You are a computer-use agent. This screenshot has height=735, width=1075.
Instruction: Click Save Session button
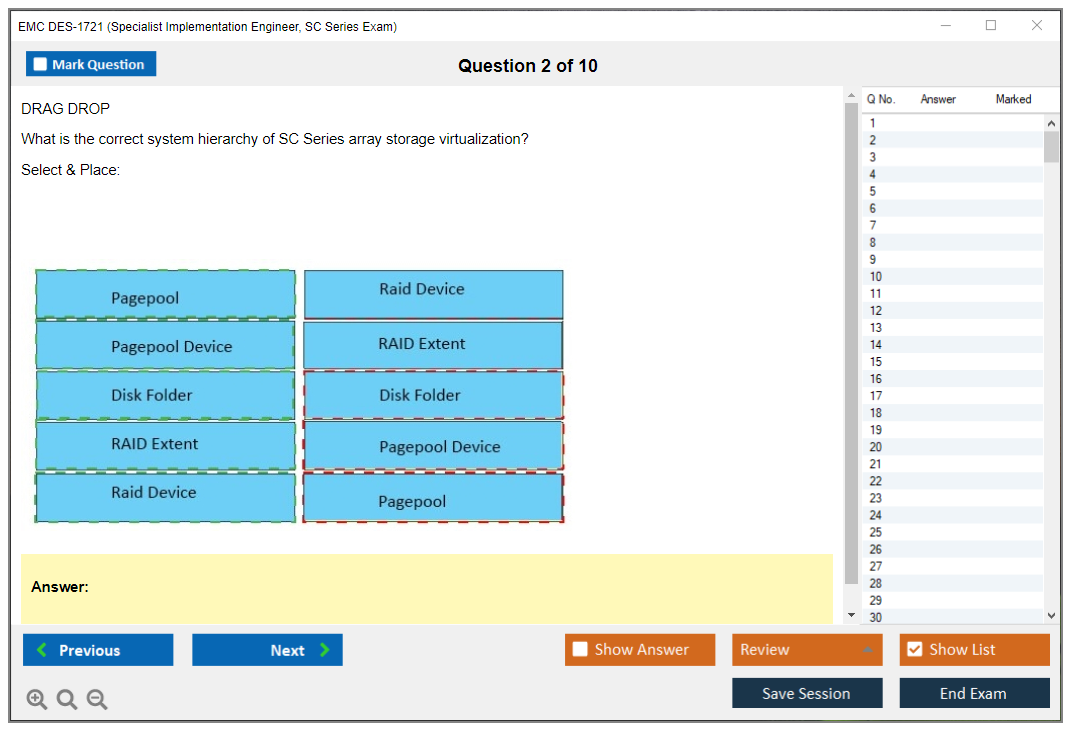tap(806, 693)
